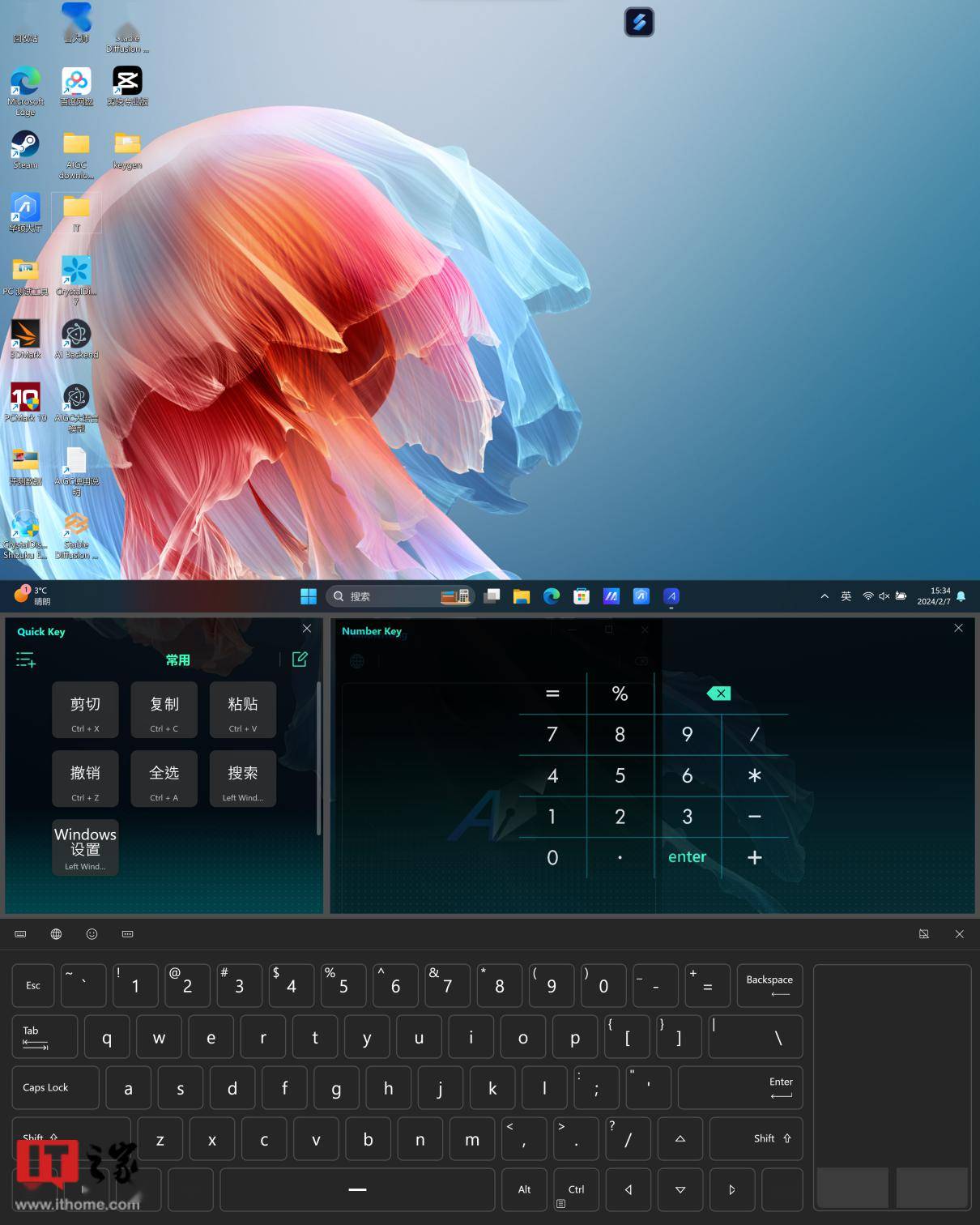
Task: Toggle the right Shift key
Action: click(x=756, y=1138)
